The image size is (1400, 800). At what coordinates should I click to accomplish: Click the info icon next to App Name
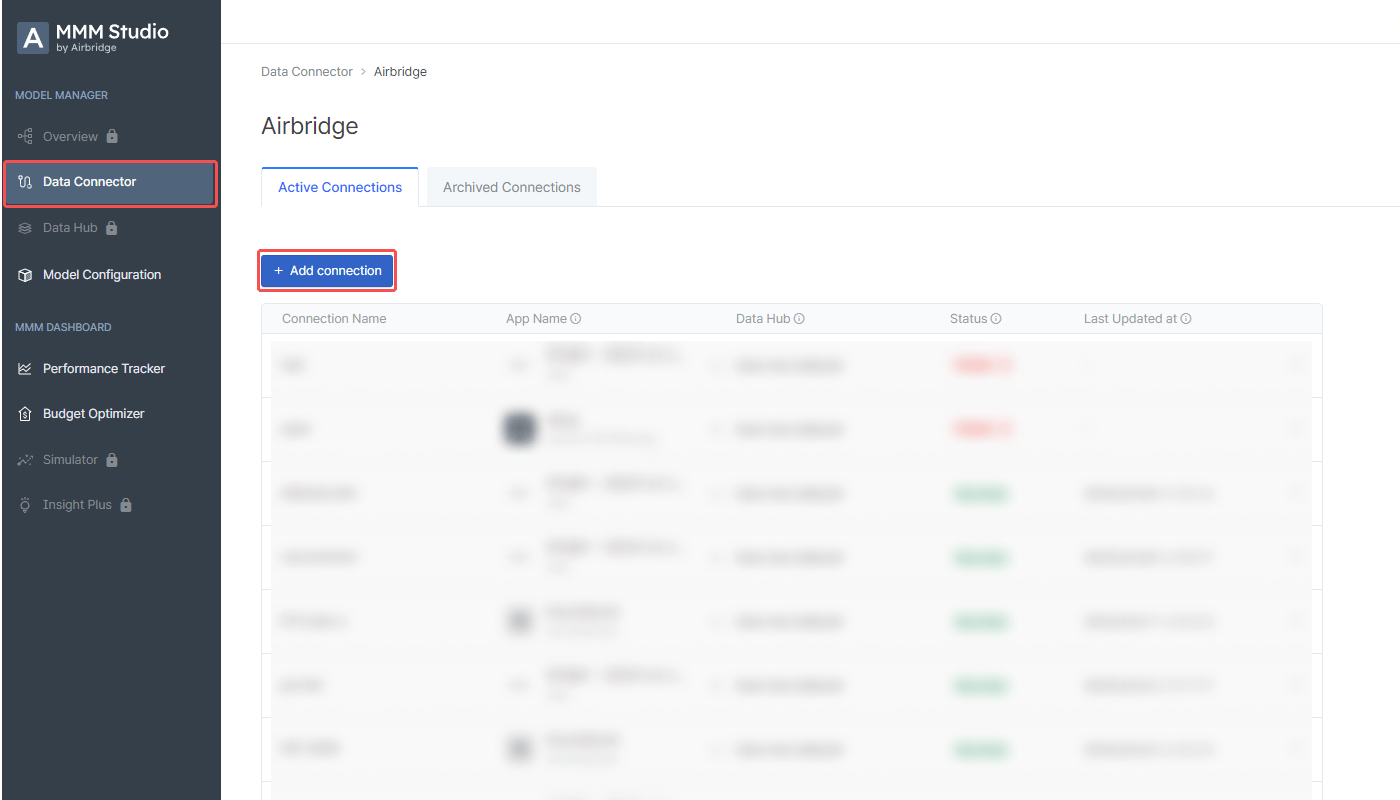point(576,319)
